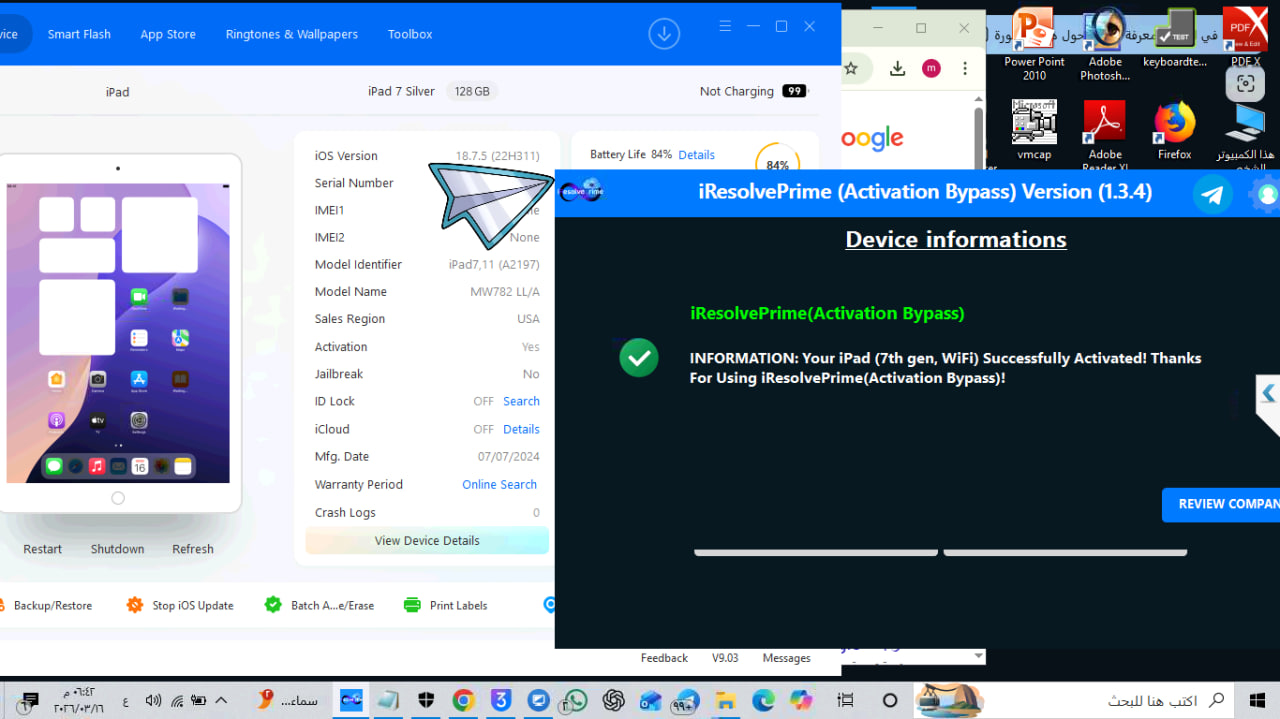
Task: Open WhatsApp from the taskbar
Action: 575,700
